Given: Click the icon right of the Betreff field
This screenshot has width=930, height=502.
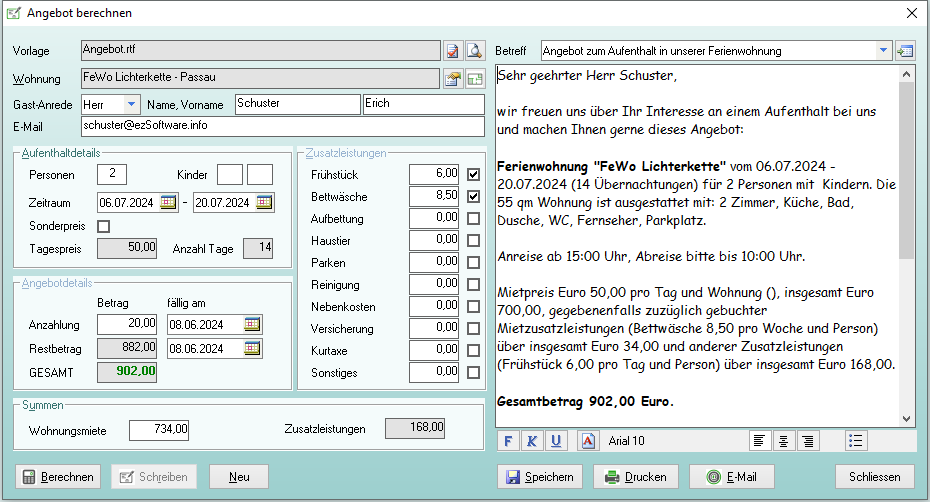Looking at the screenshot, I should tap(905, 51).
